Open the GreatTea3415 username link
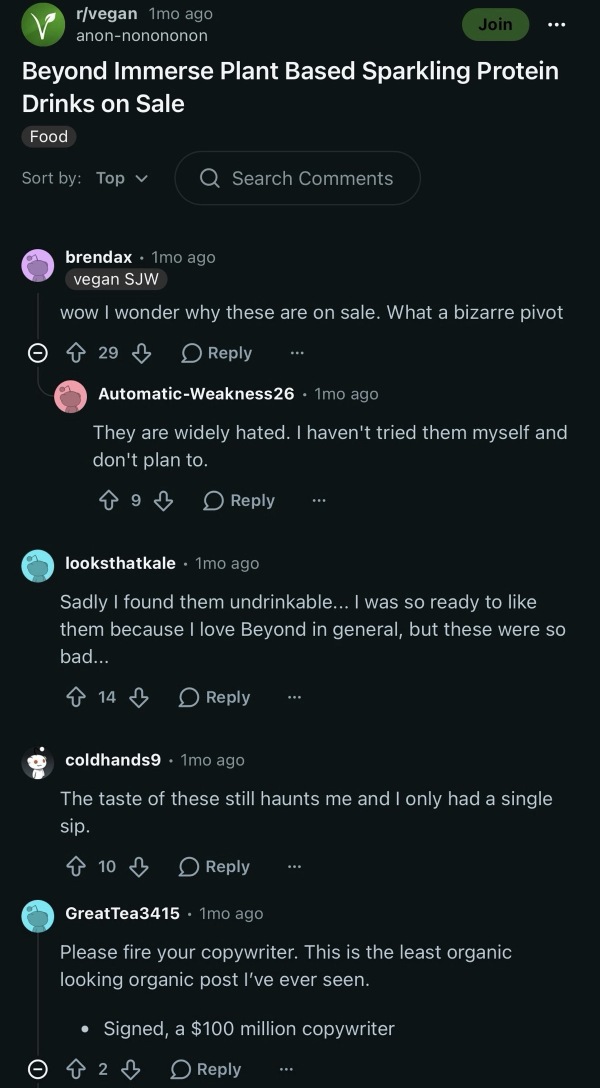Screen dimensions: 600x1088 [122, 913]
